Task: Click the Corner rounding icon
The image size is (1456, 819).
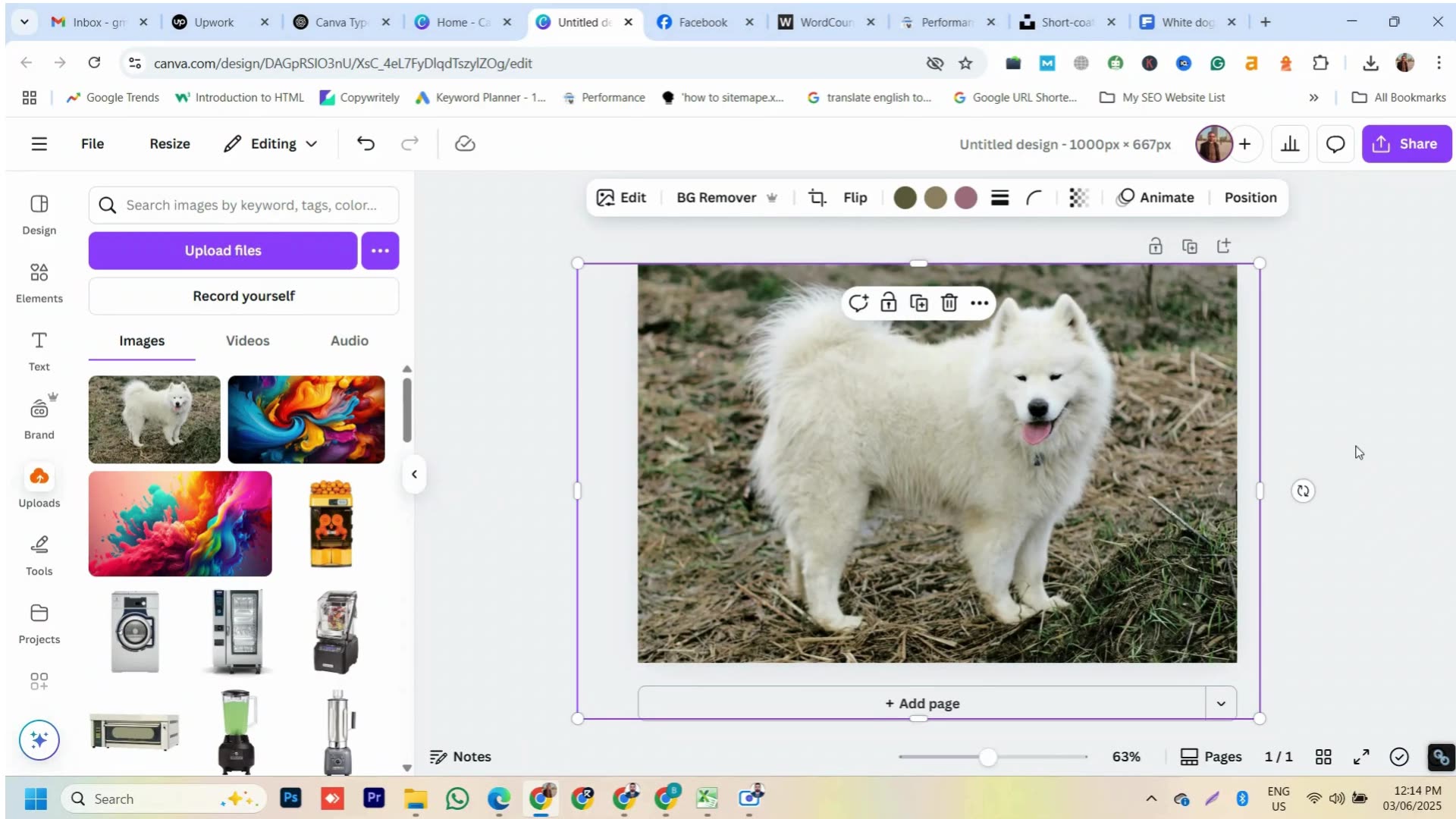Action: [1034, 198]
